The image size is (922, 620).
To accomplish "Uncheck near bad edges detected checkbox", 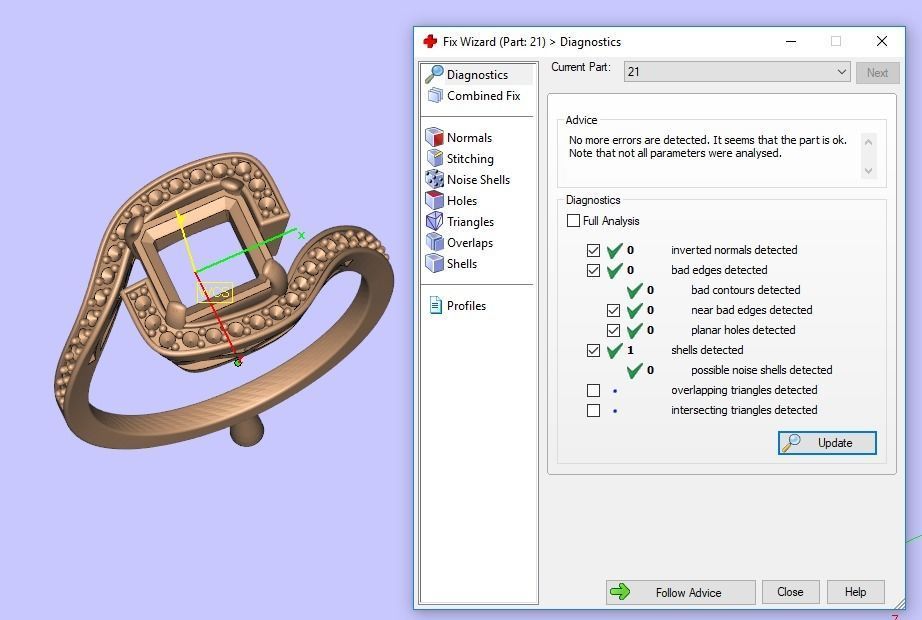I will coord(613,311).
